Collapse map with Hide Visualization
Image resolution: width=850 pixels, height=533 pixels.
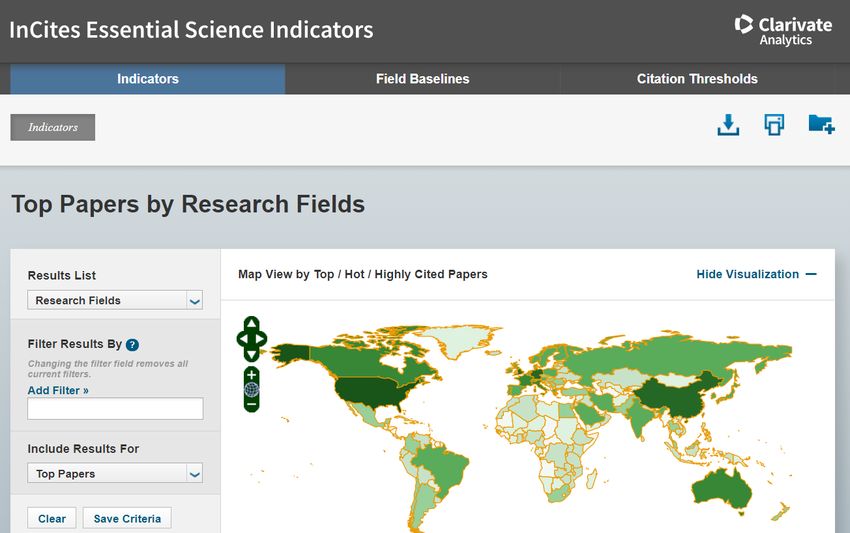(x=756, y=274)
